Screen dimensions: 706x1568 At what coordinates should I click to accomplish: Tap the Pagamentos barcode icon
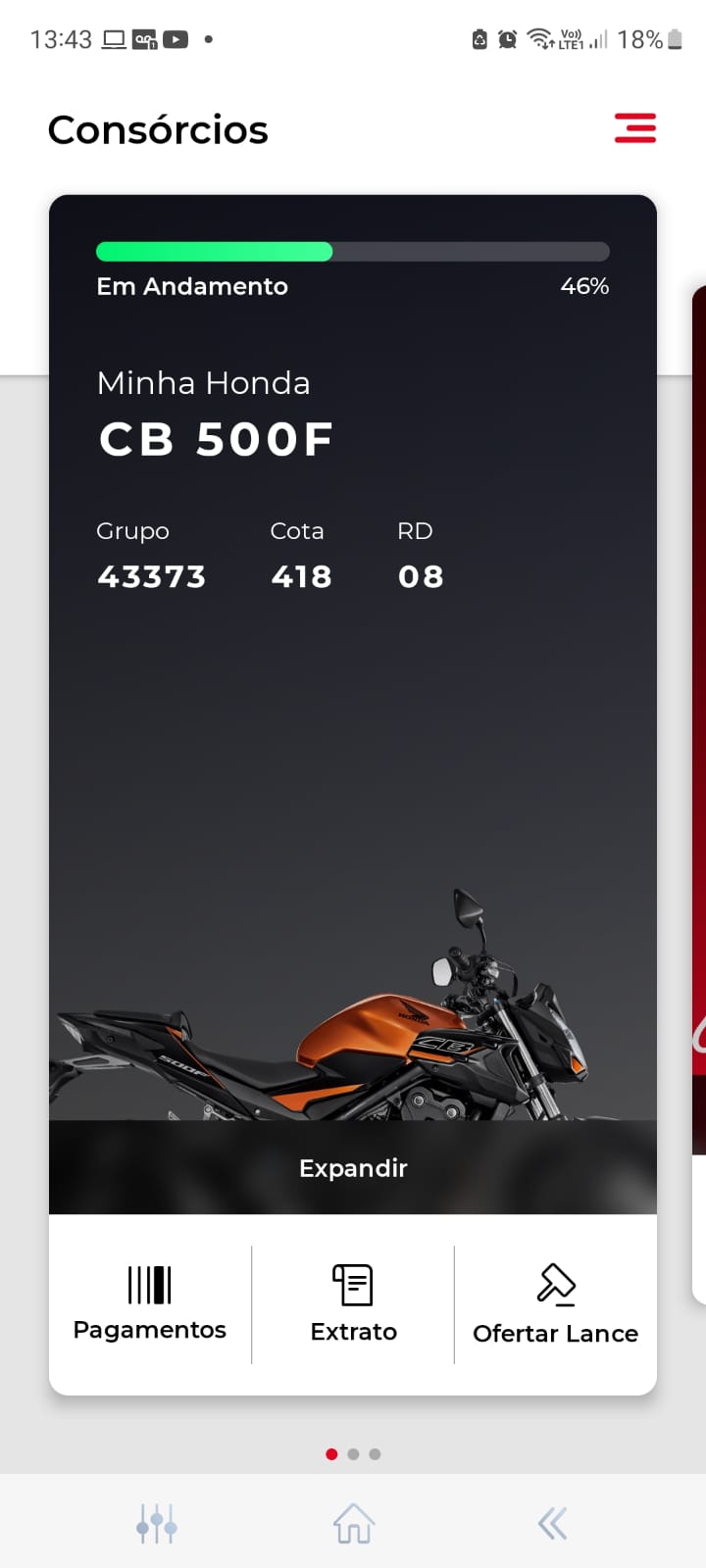coord(150,1285)
